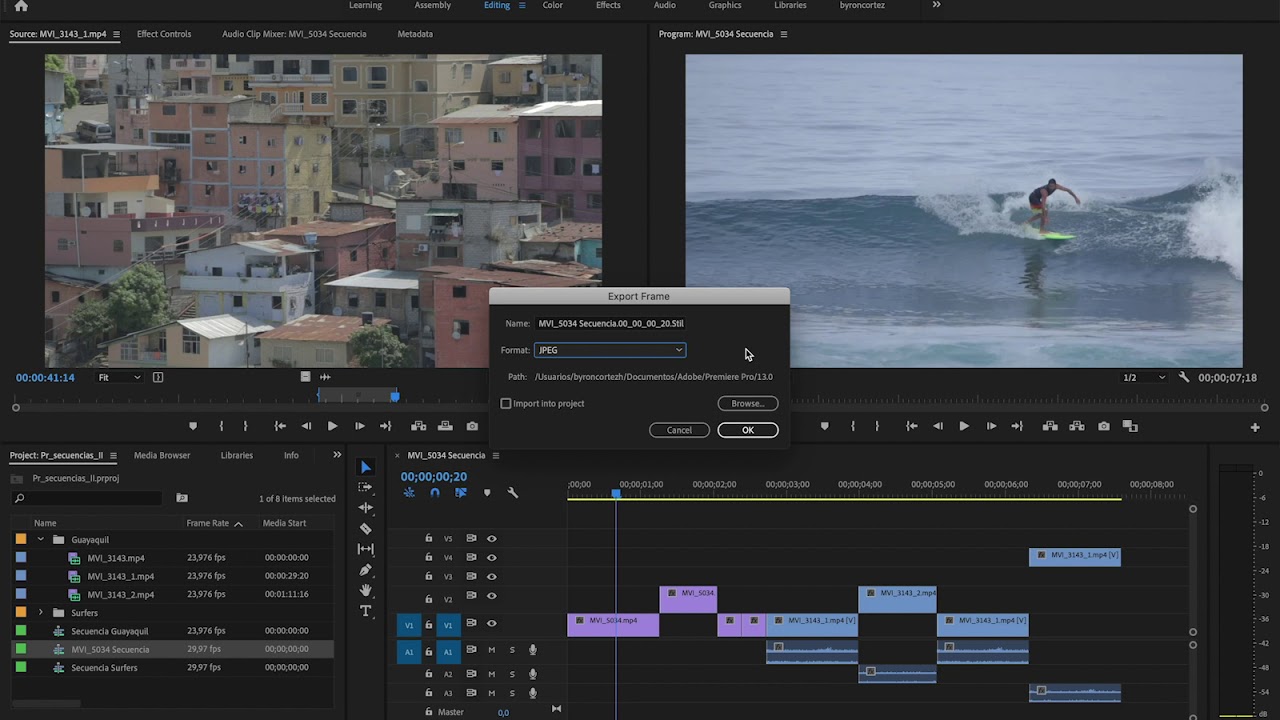Toggle V4 track visibility eye
Image resolution: width=1280 pixels, height=720 pixels.
coord(491,557)
